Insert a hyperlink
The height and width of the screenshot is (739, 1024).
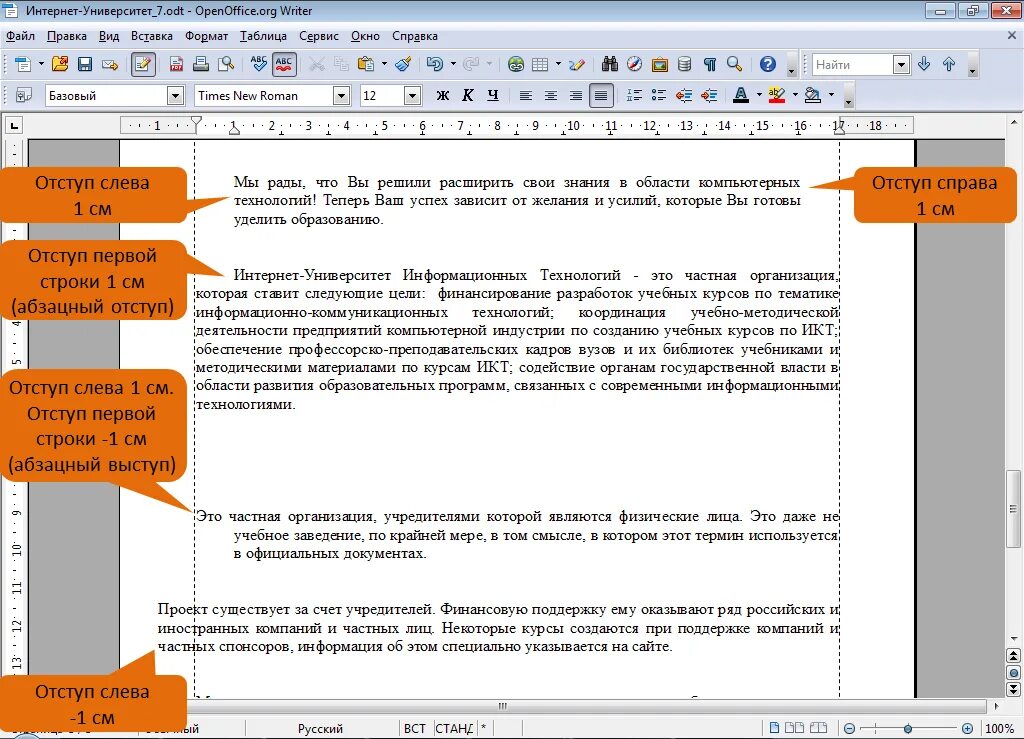(516, 64)
